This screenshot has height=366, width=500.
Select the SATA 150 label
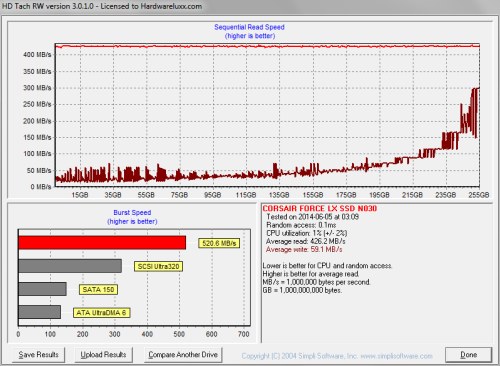pos(98,289)
